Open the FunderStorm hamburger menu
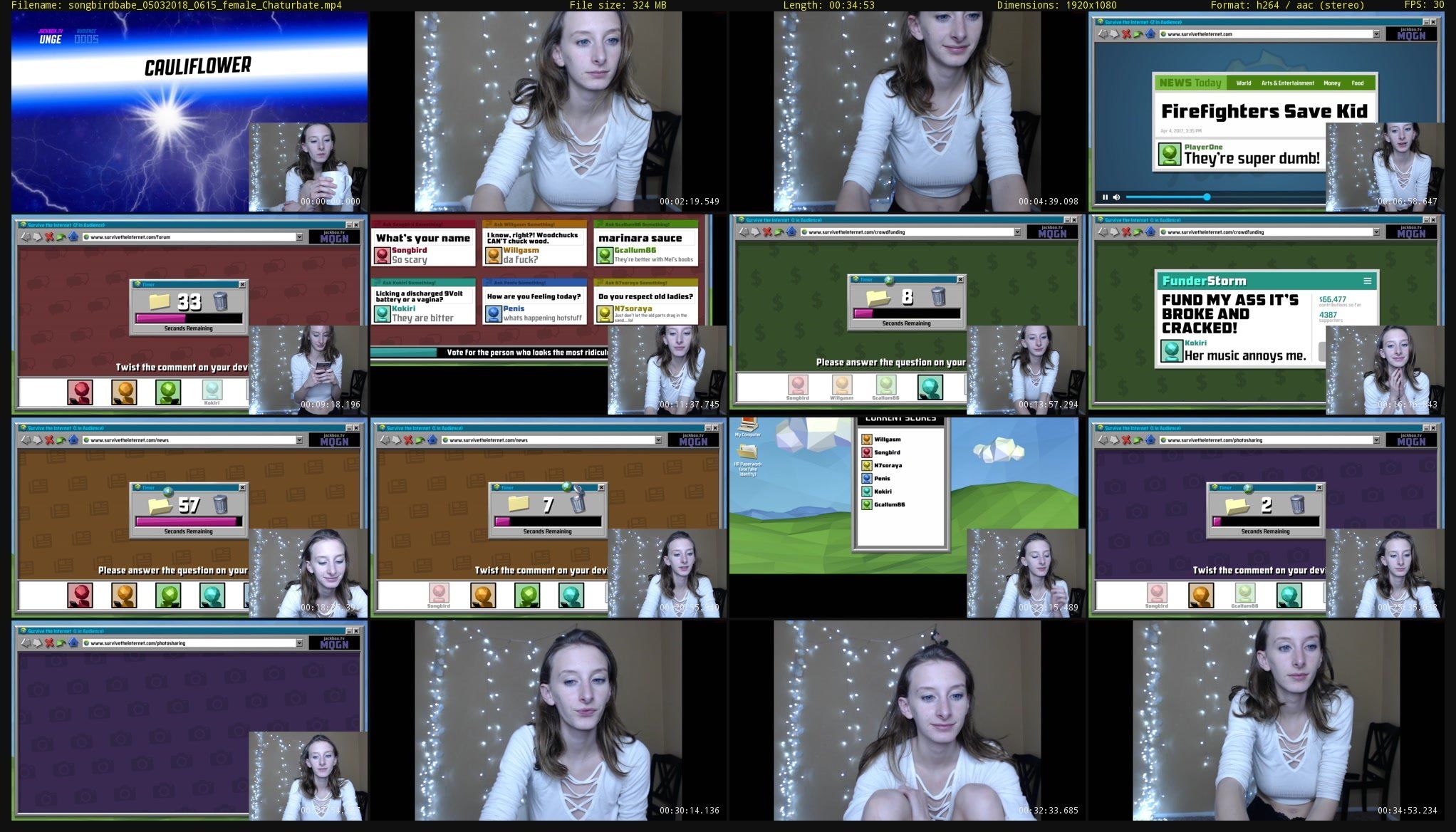This screenshot has height=832, width=1456. click(1367, 281)
